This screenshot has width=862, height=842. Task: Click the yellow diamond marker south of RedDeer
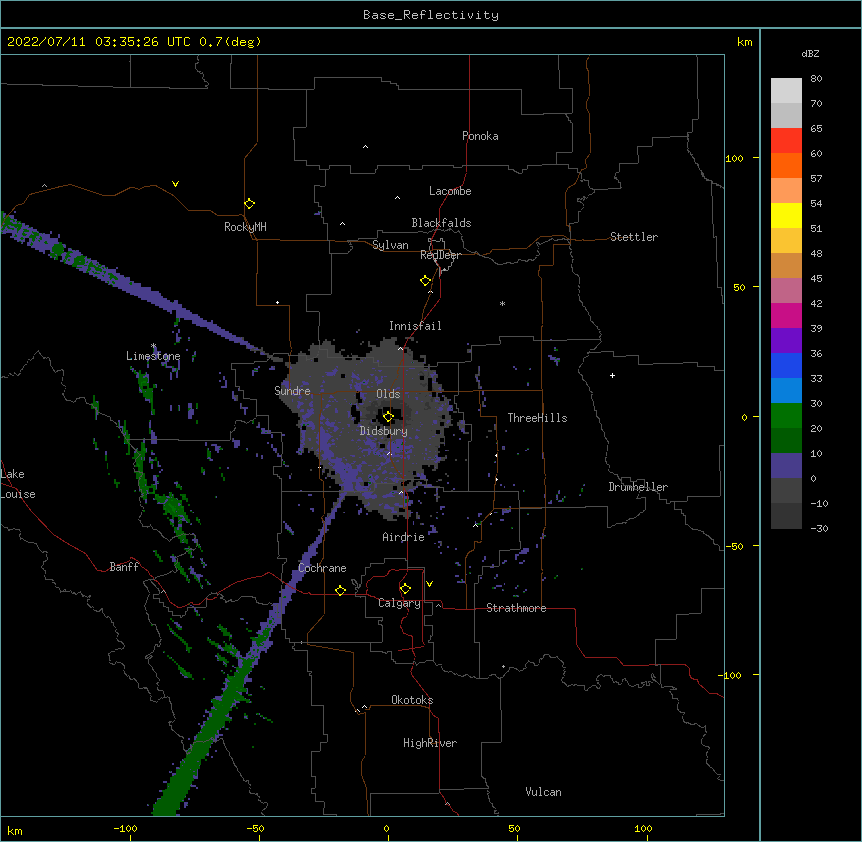pos(426,281)
